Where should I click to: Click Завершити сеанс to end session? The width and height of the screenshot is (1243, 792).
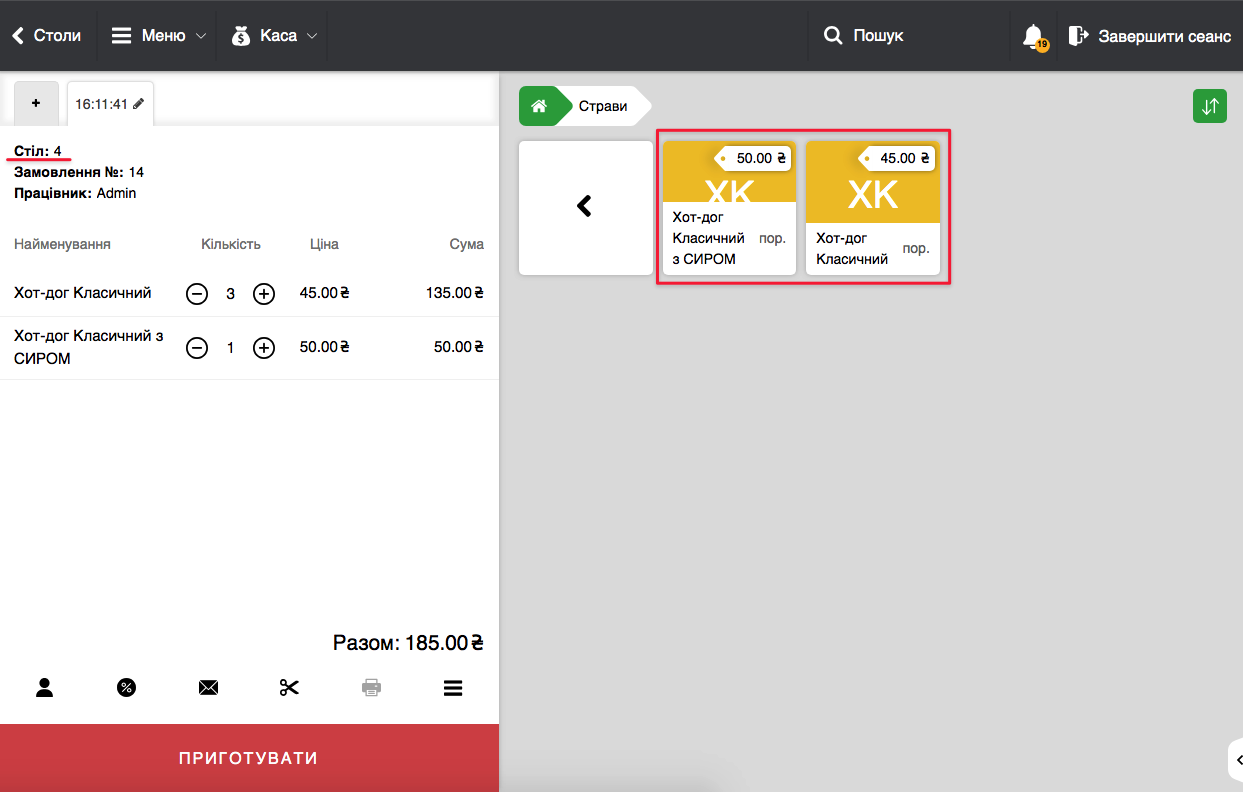(x=1150, y=36)
